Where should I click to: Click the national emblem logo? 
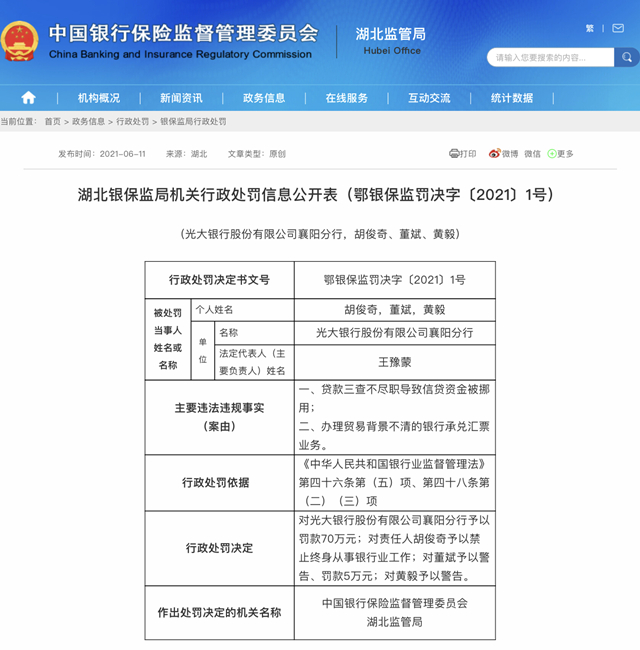point(19,41)
